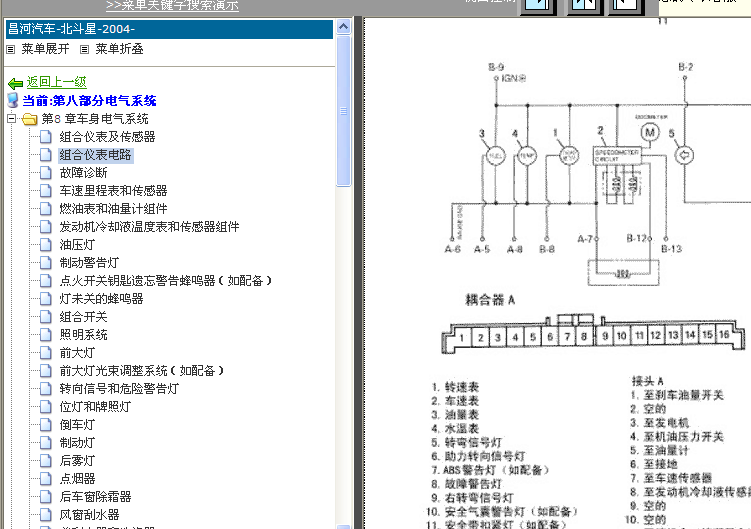Open 发动机冷却液温度表和传感器组件 page
Image resolution: width=751 pixels, height=529 pixels.
pos(149,227)
